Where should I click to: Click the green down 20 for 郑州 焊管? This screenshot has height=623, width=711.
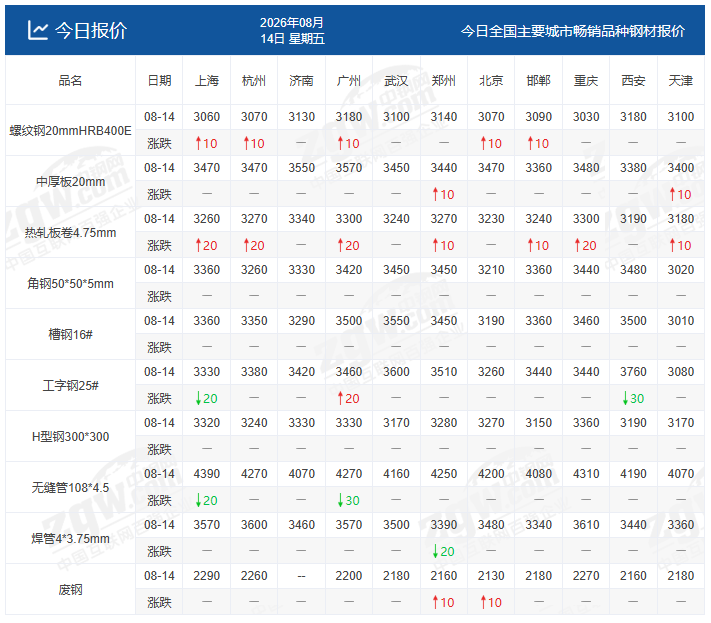[x=443, y=551]
